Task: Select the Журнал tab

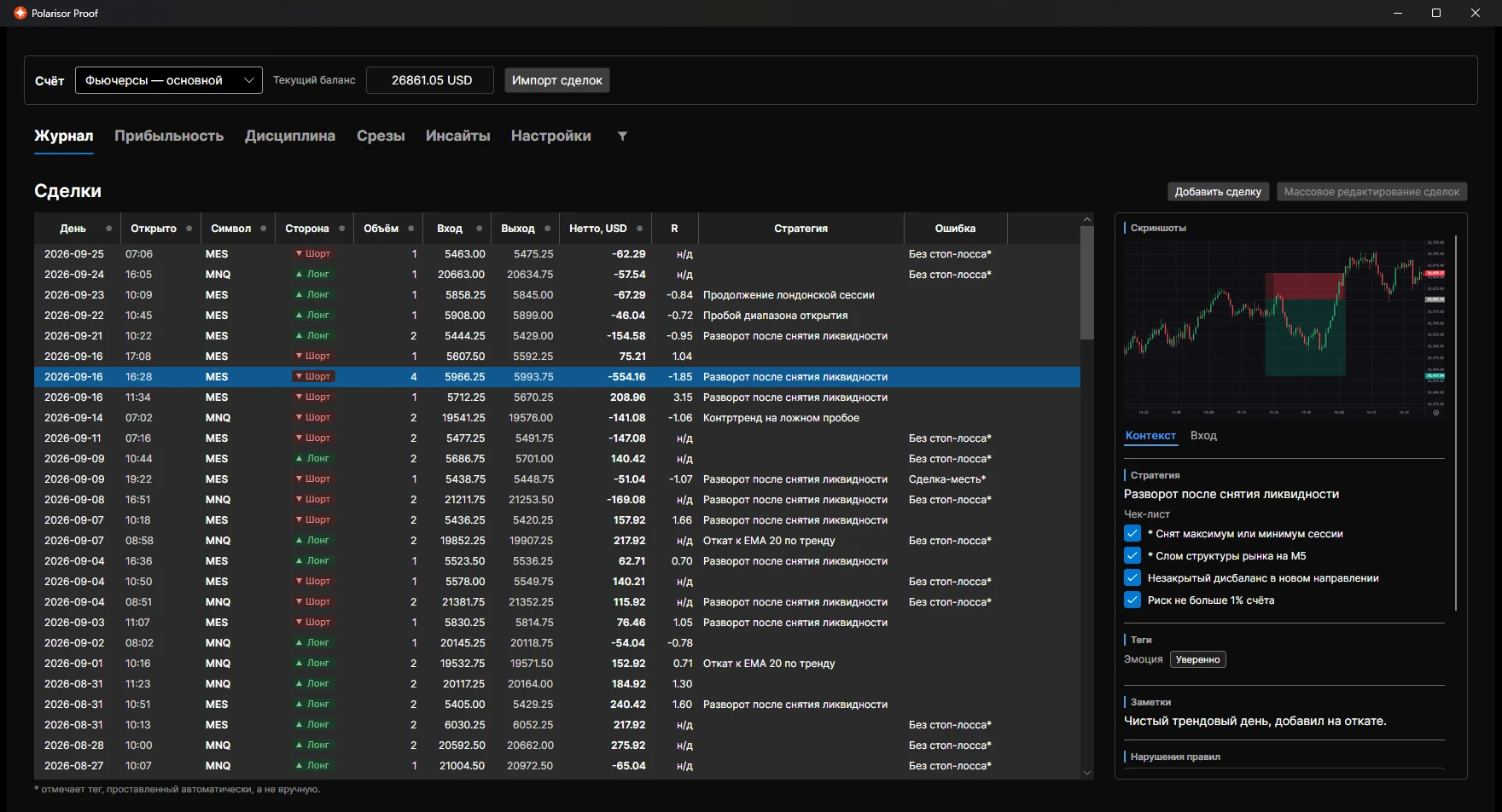Action: click(x=64, y=136)
